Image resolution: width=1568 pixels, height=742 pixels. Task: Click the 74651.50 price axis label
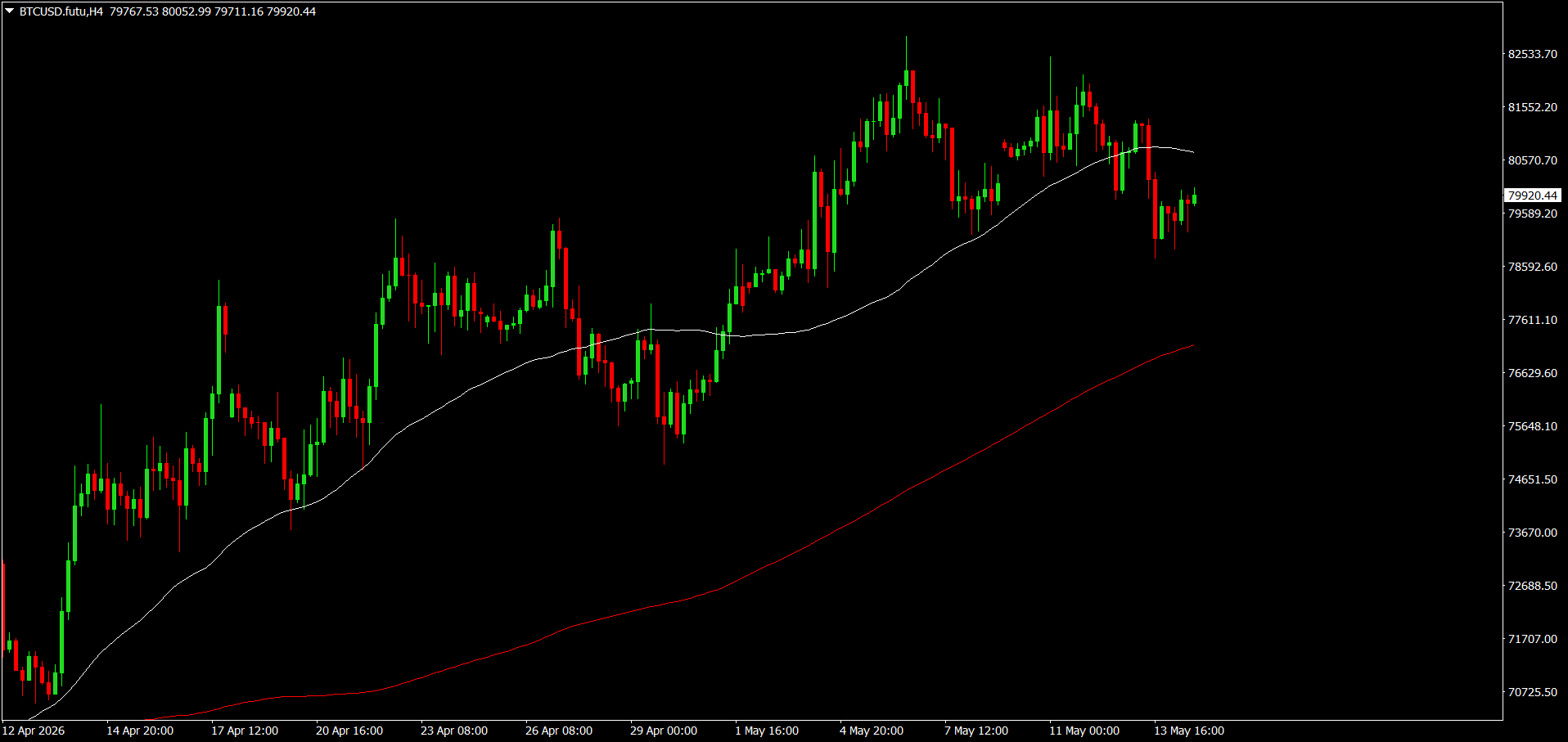[1533, 479]
